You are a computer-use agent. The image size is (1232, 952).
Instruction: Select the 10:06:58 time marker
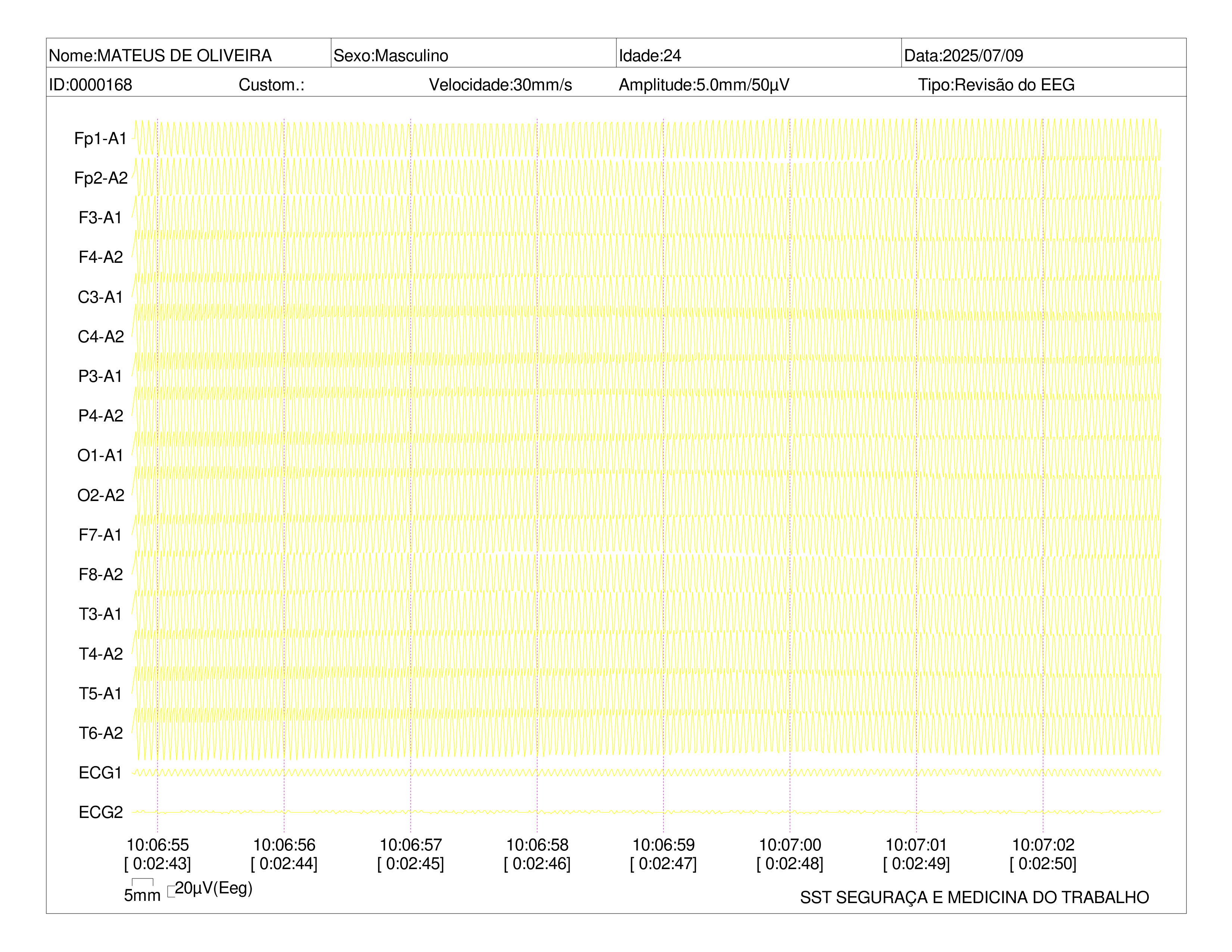tap(537, 845)
